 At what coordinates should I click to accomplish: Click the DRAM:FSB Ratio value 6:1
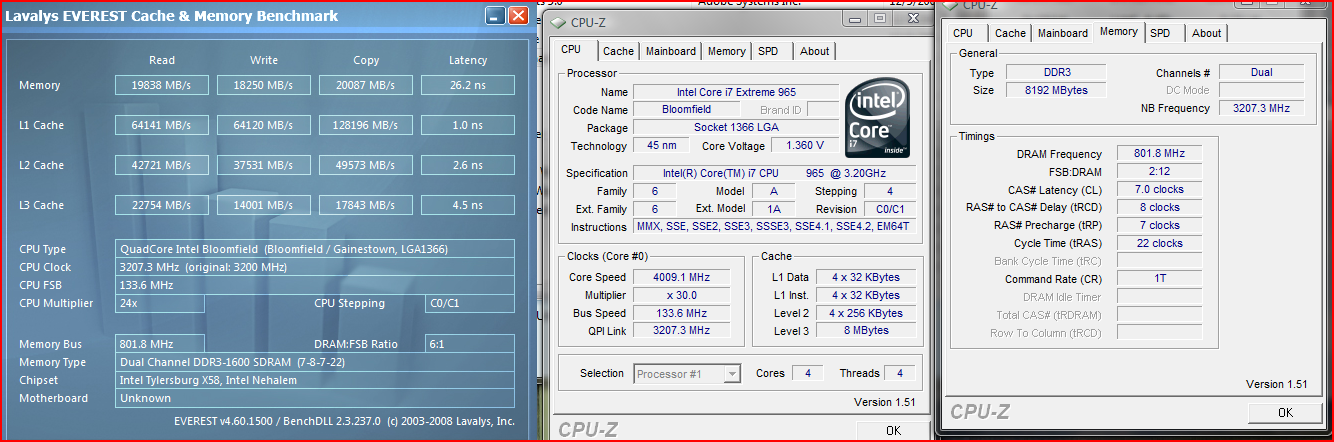click(x=470, y=344)
